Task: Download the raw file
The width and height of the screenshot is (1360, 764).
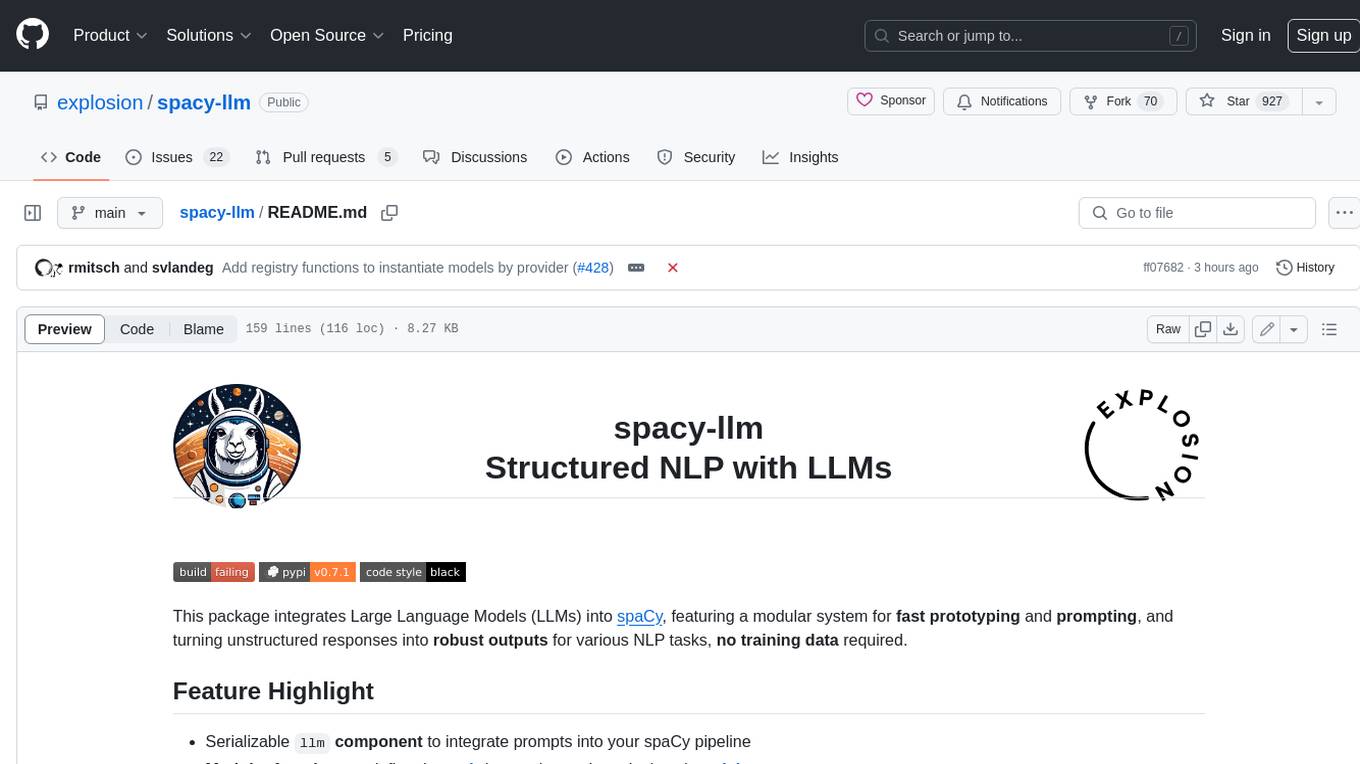Action: (1231, 329)
